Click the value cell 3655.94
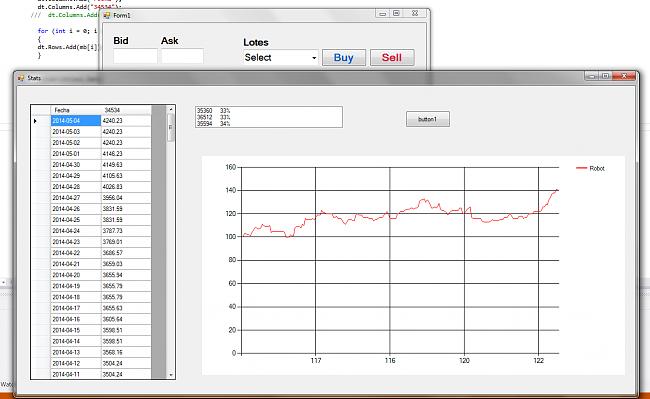This screenshot has height=399, width=650. (126, 275)
